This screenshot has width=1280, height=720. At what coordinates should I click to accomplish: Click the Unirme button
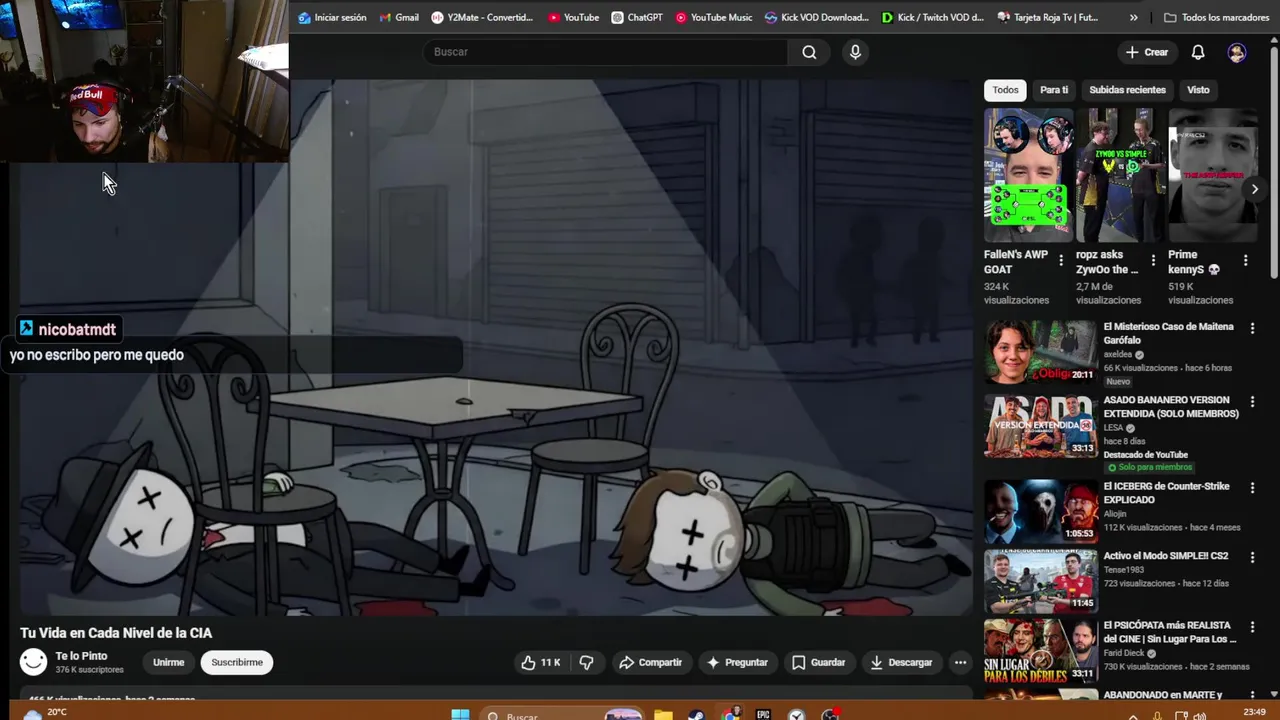tap(168, 662)
